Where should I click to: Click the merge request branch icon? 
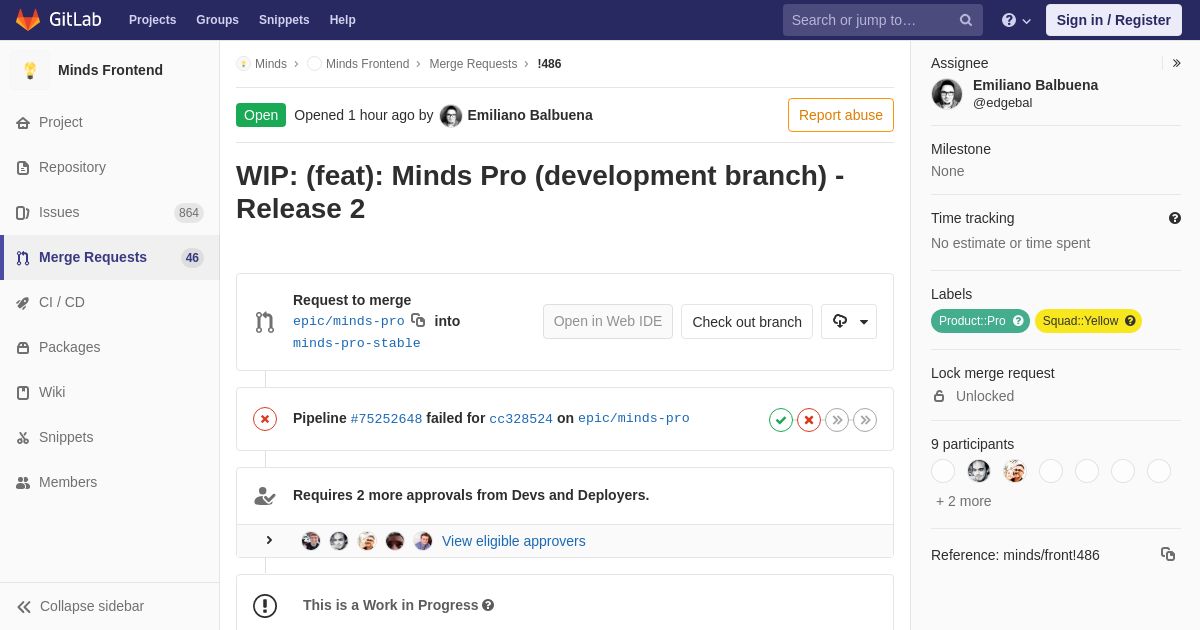(265, 322)
